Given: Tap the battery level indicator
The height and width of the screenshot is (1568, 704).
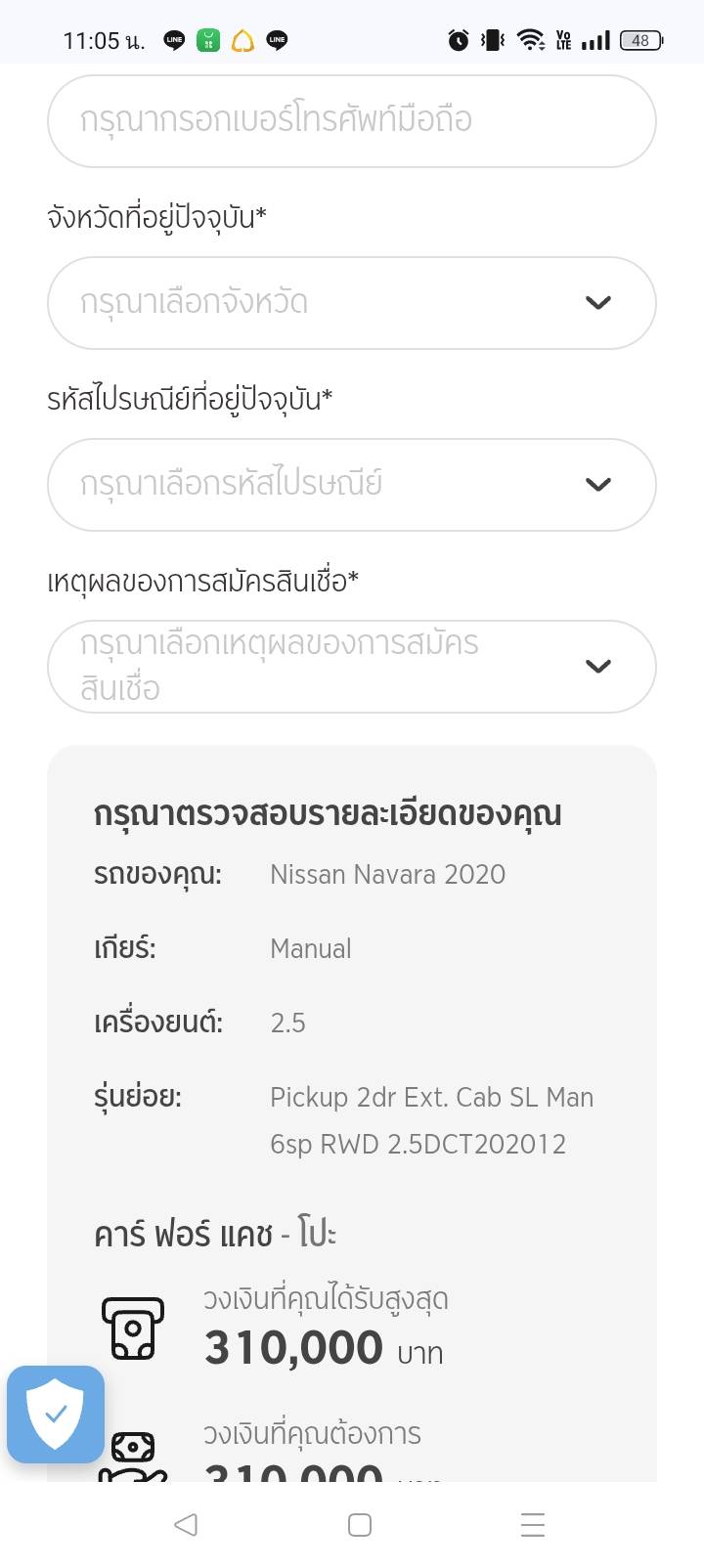Looking at the screenshot, I should tap(641, 40).
